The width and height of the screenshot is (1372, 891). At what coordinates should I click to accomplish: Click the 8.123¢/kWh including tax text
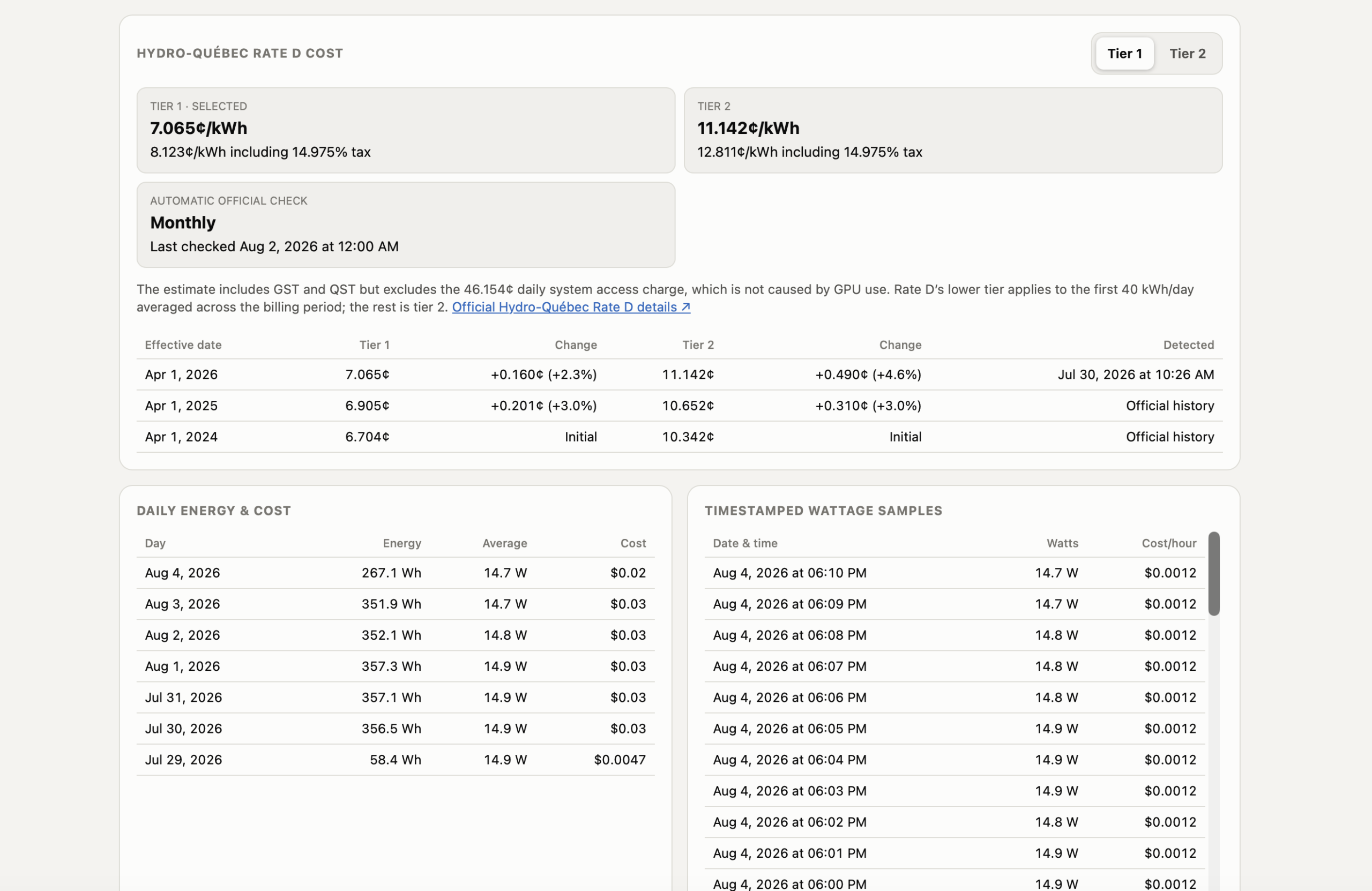[260, 152]
